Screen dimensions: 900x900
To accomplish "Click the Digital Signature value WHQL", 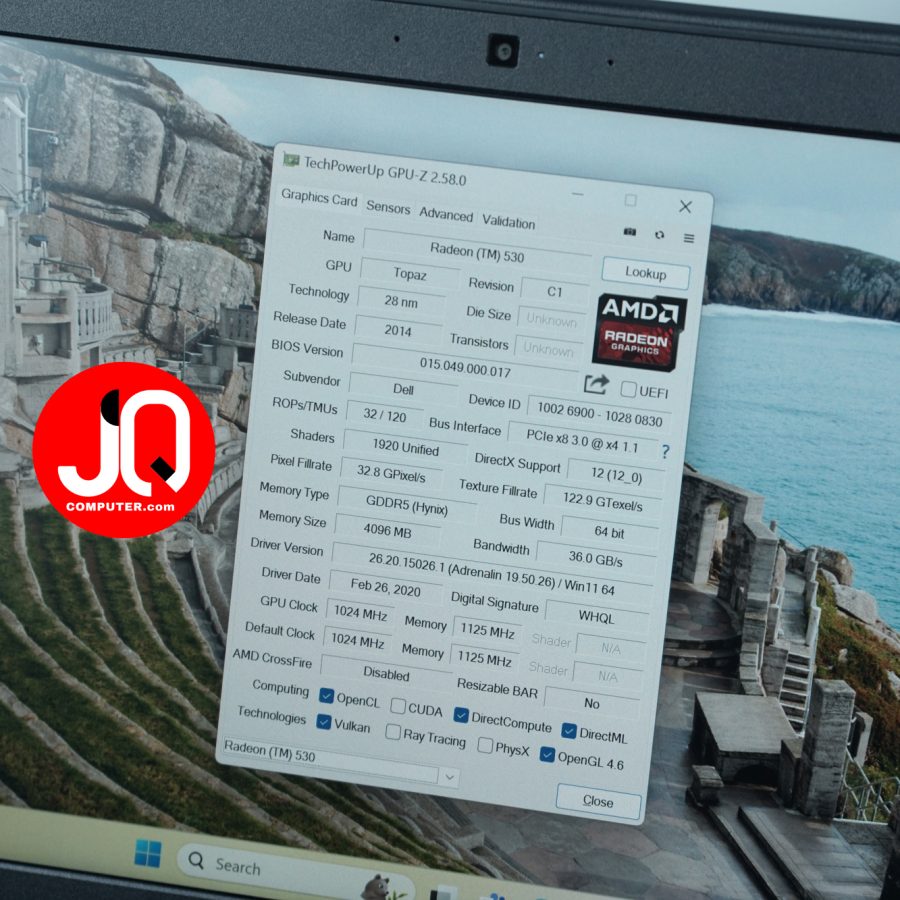I will click(596, 616).
